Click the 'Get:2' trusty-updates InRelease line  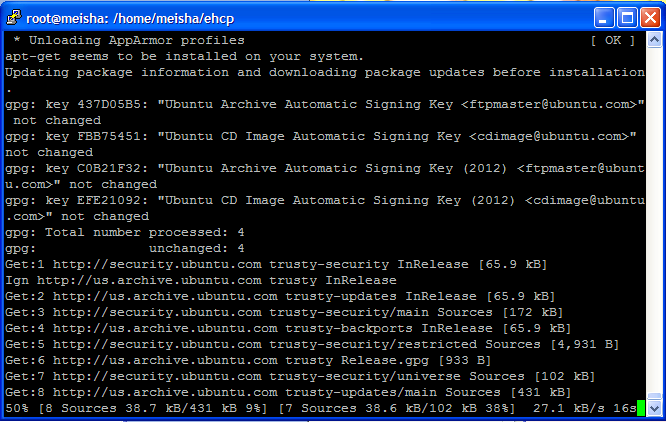point(280,296)
